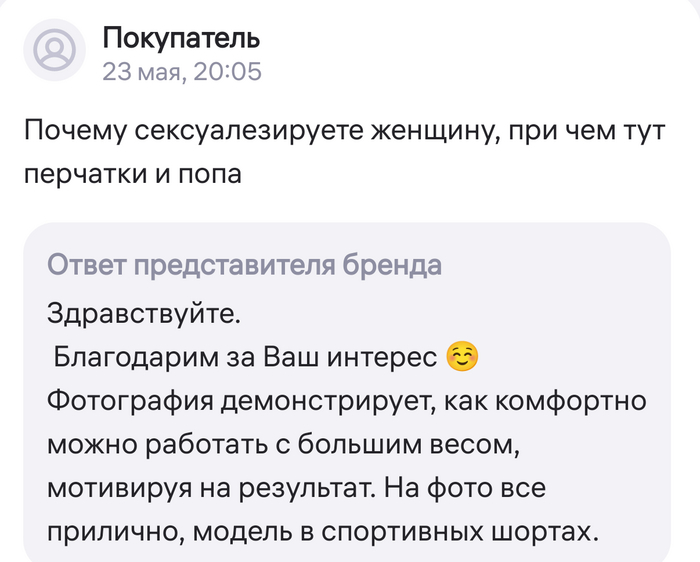Click the word прилично in the reply
This screenshot has width=700, height=562.
(98, 532)
